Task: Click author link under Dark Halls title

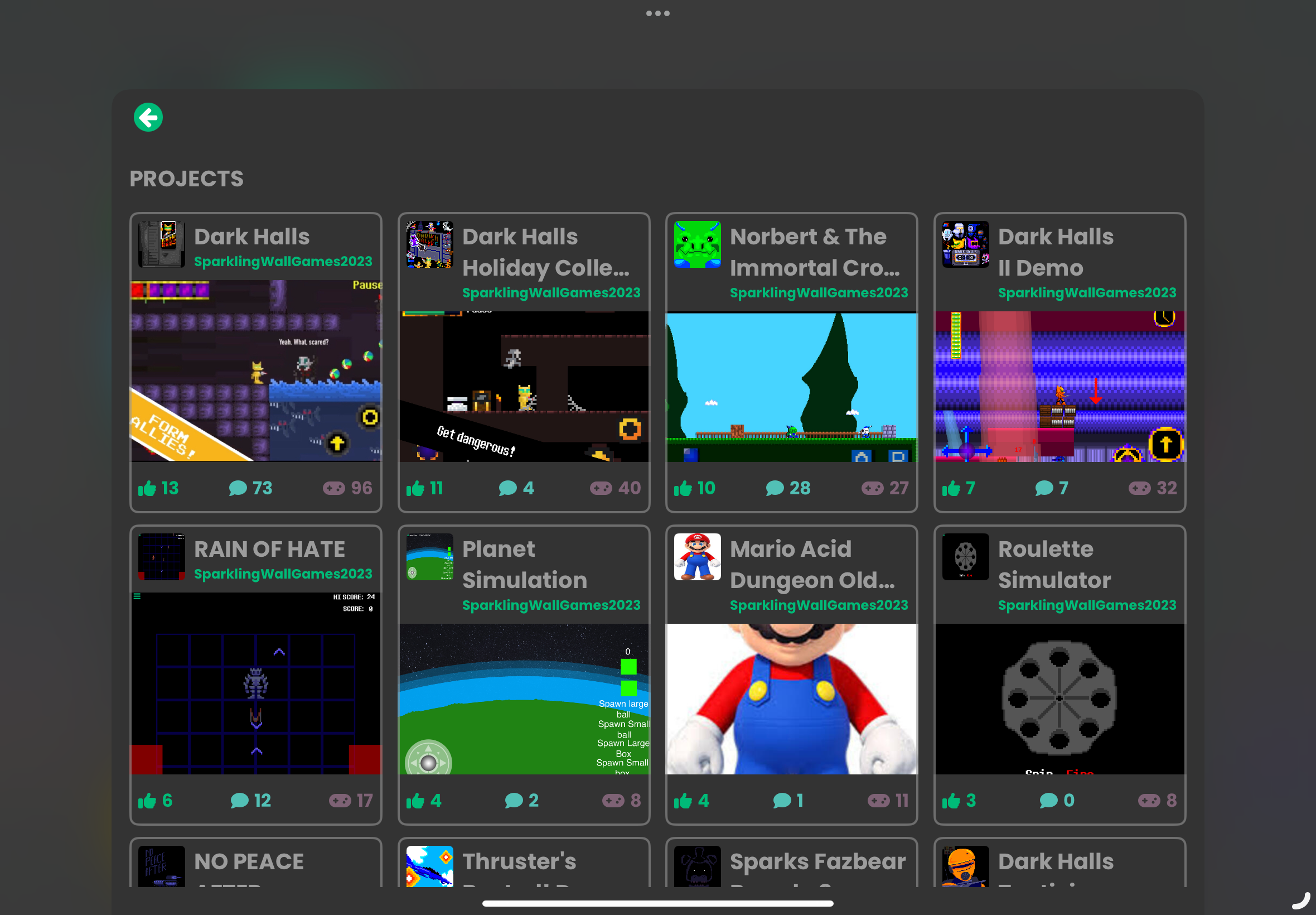Action: coord(283,262)
